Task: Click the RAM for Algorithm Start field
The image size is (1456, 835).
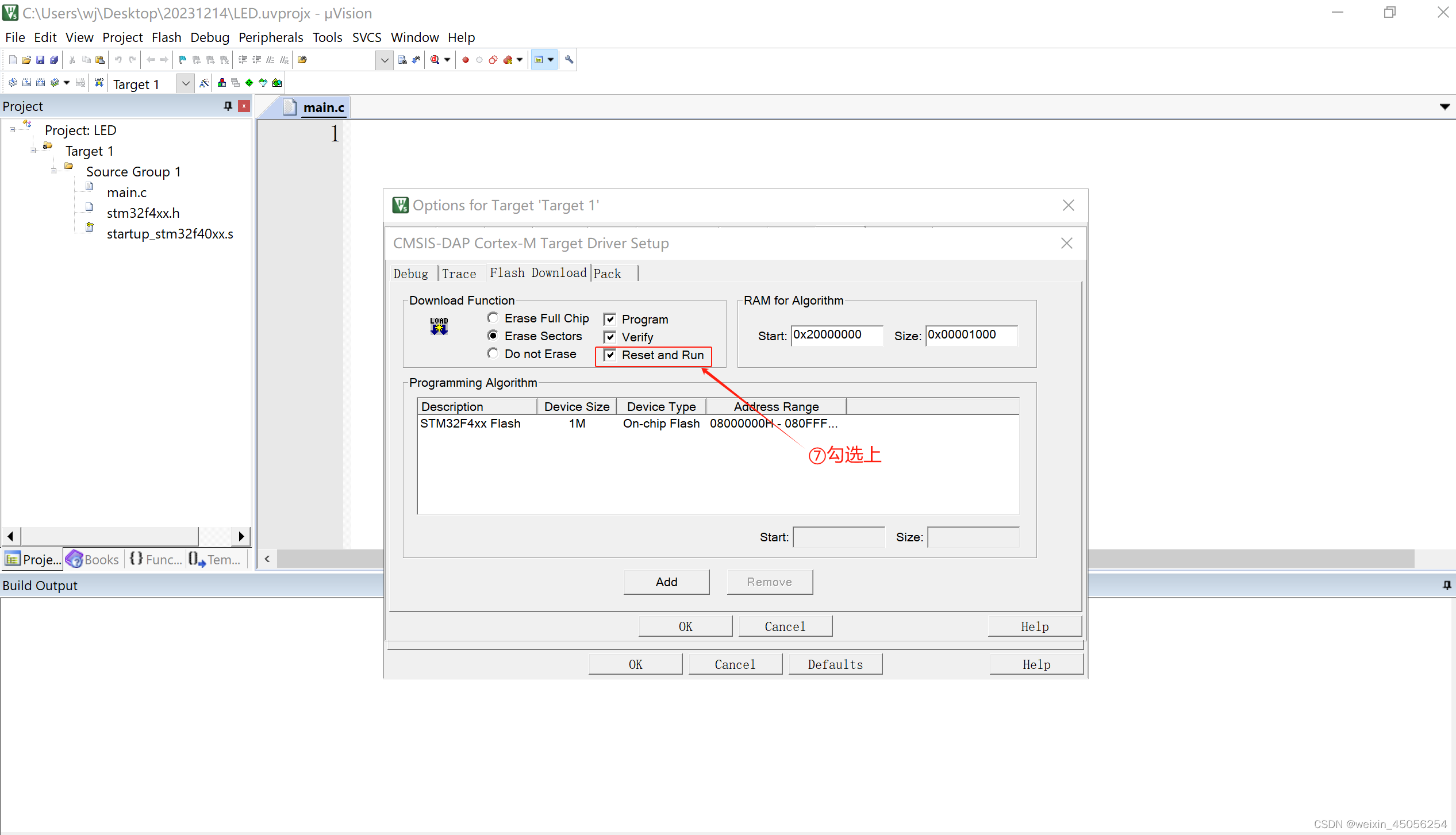Action: click(x=836, y=335)
